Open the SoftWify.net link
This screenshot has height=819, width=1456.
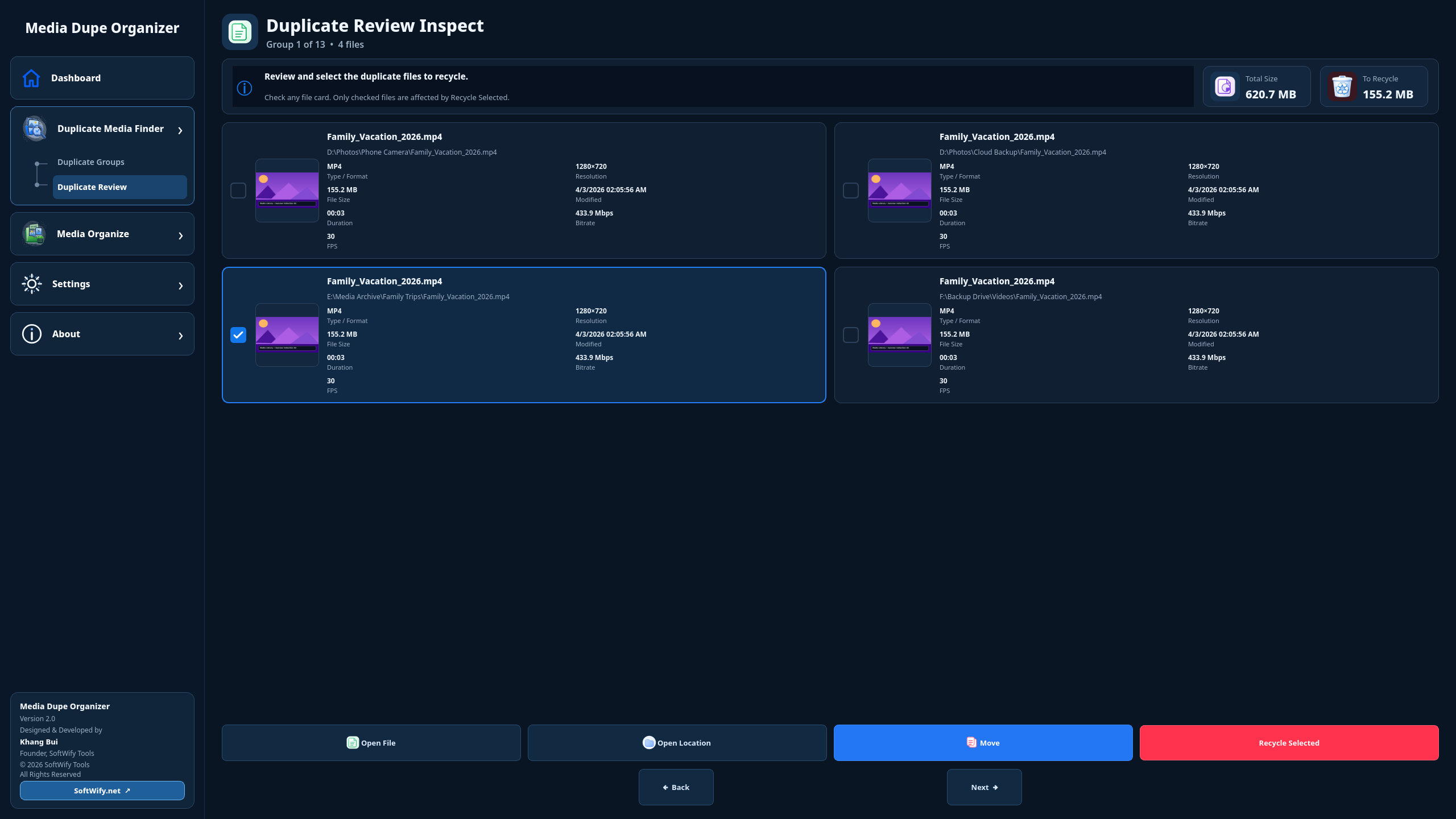click(x=102, y=791)
